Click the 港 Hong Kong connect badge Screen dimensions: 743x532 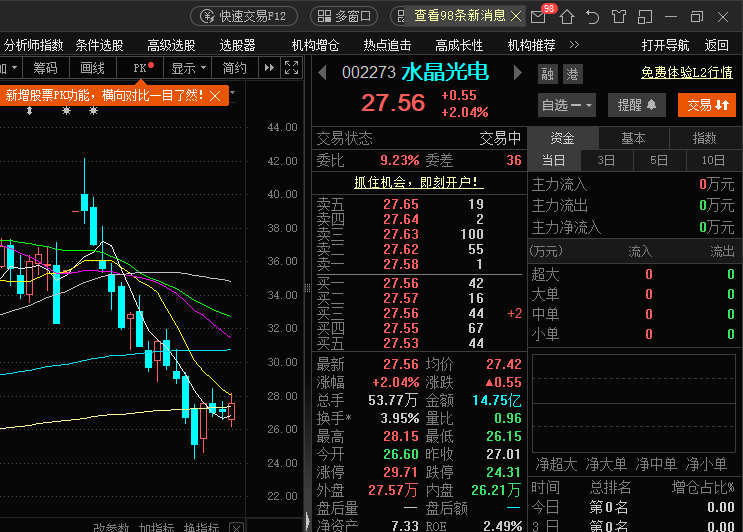(572, 74)
